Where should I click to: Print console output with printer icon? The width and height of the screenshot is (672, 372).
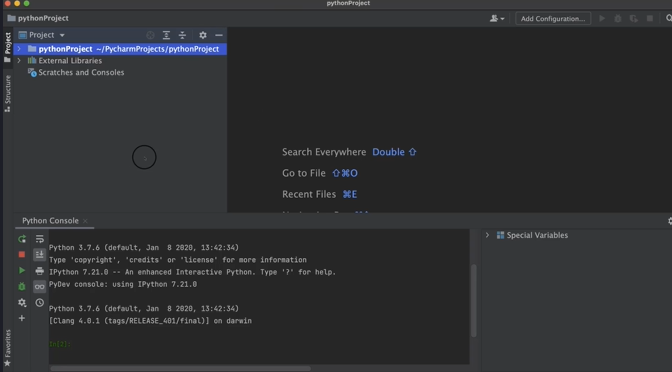39,270
